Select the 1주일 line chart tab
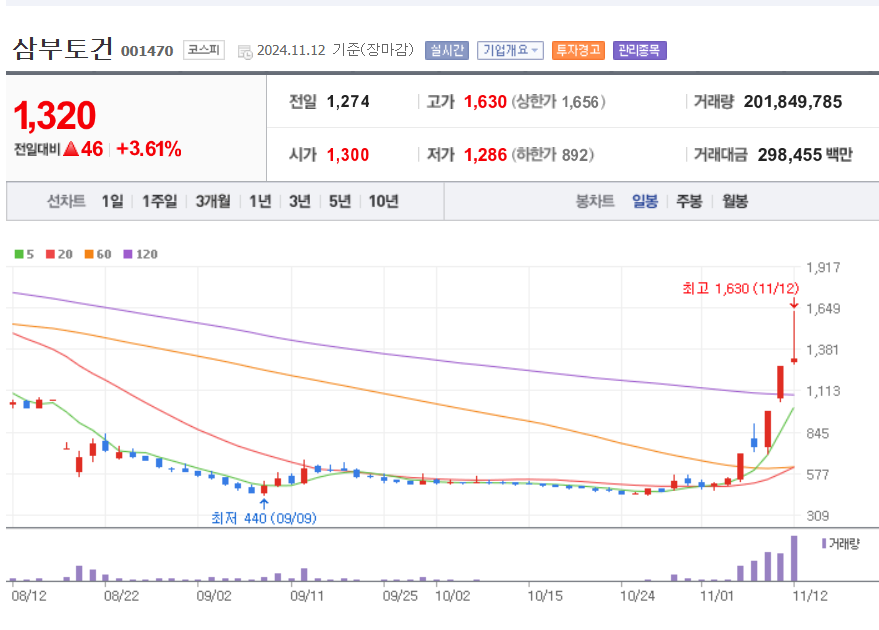 (x=159, y=201)
